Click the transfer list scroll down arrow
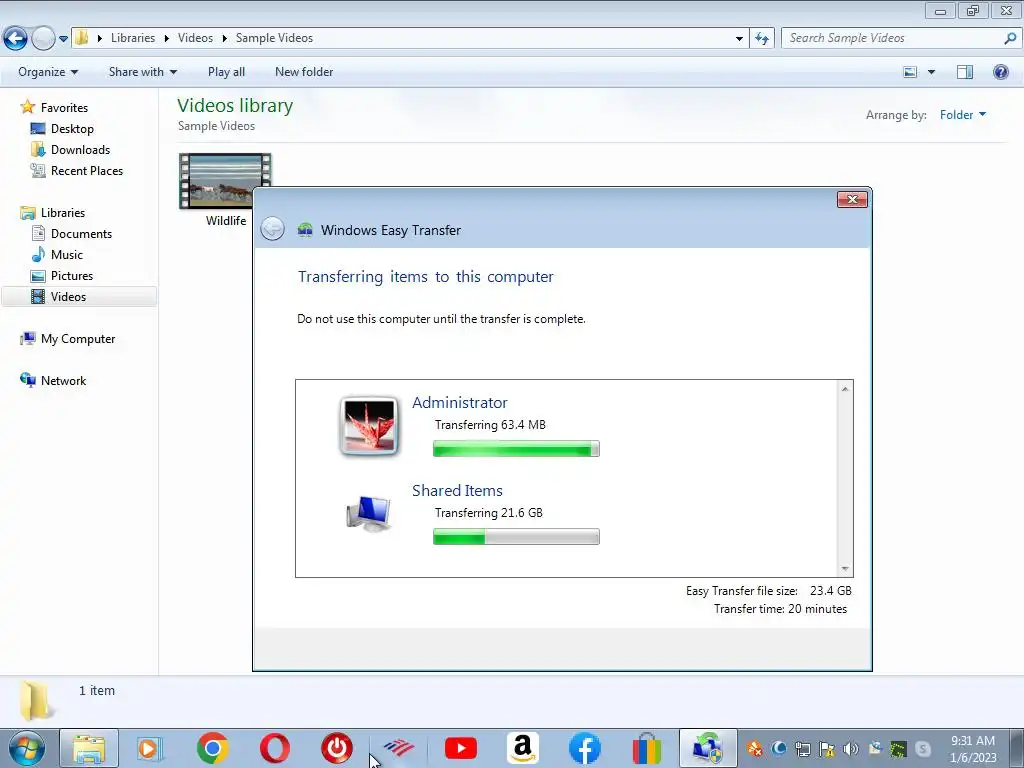This screenshot has width=1024, height=768. pos(845,569)
